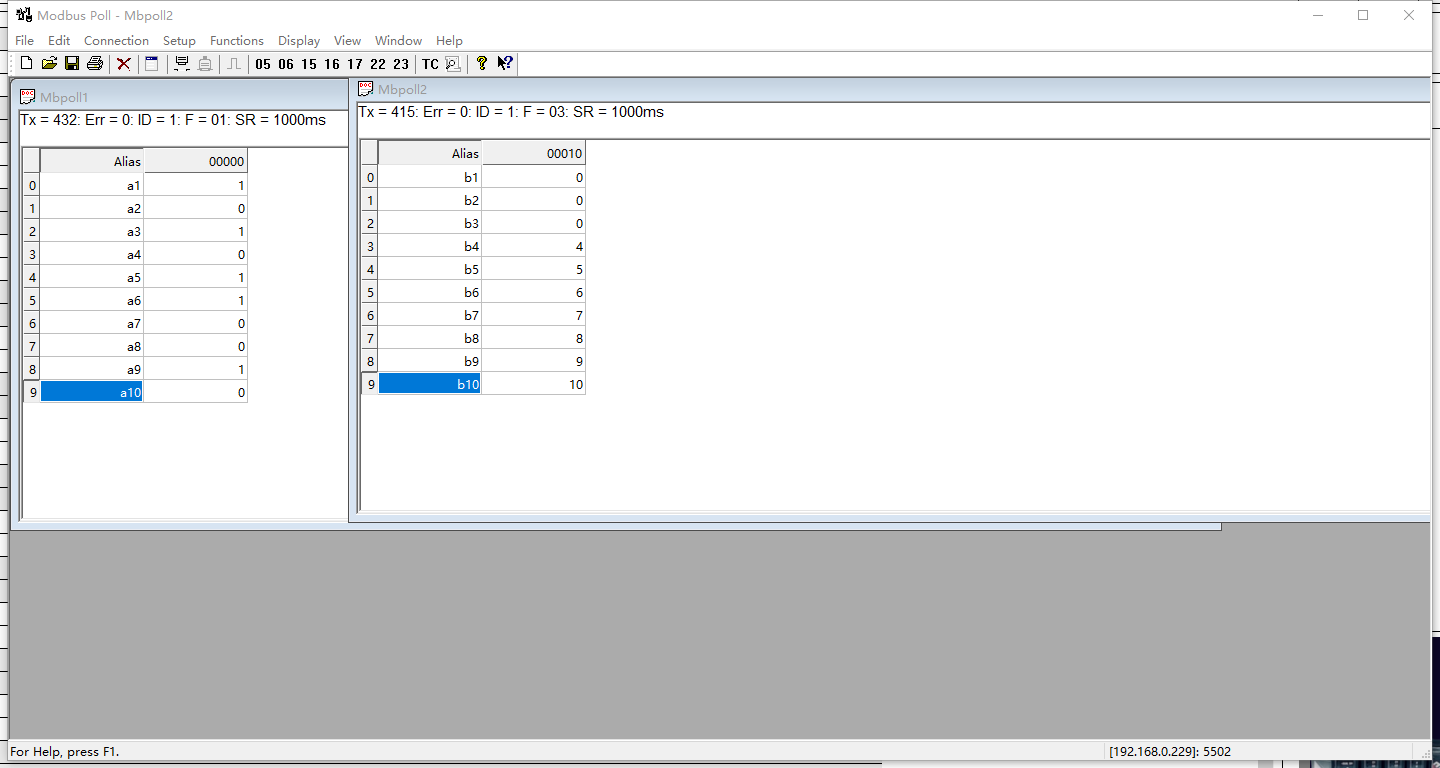
Task: Click the Alias column header in Mbpoll1
Action: coord(92,161)
